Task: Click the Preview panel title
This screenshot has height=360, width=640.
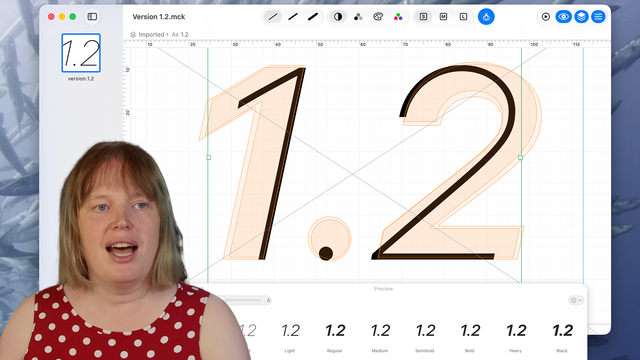Action: point(383,289)
